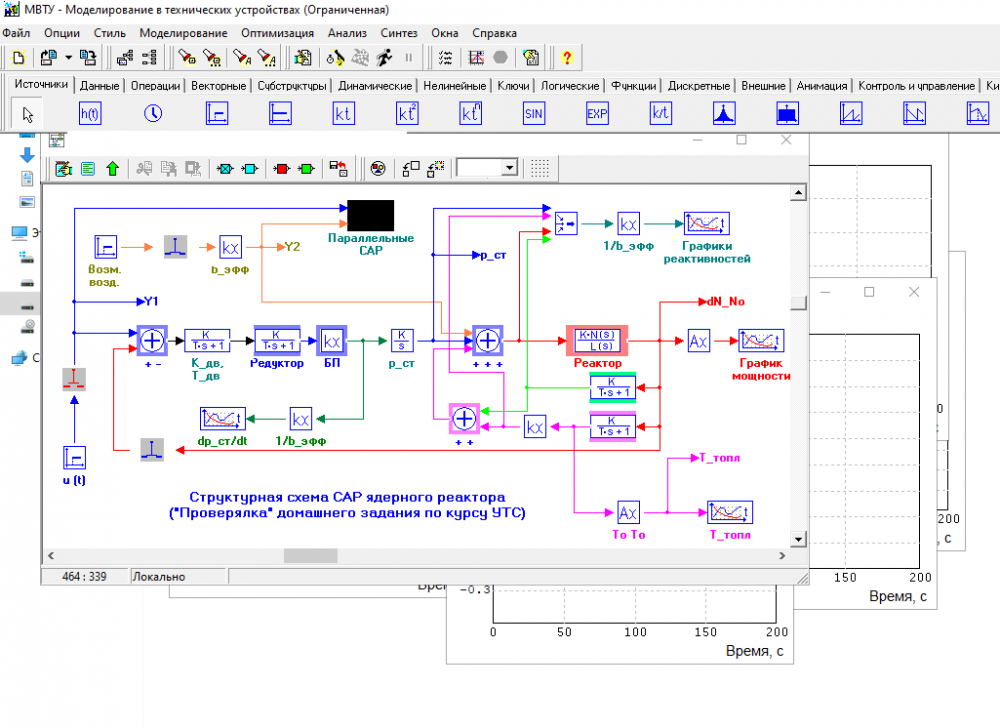
Task: Click the green up arrow in schematic toolbar
Action: point(112,169)
